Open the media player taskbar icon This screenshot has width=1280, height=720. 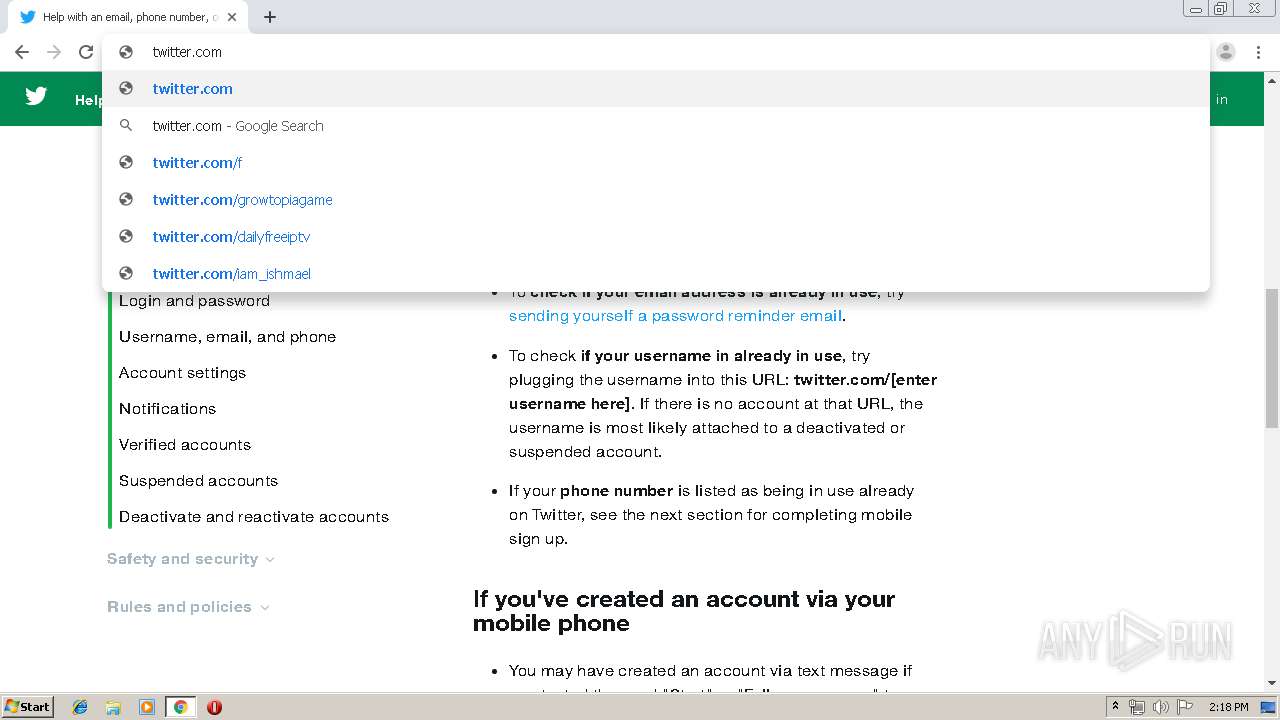[147, 707]
